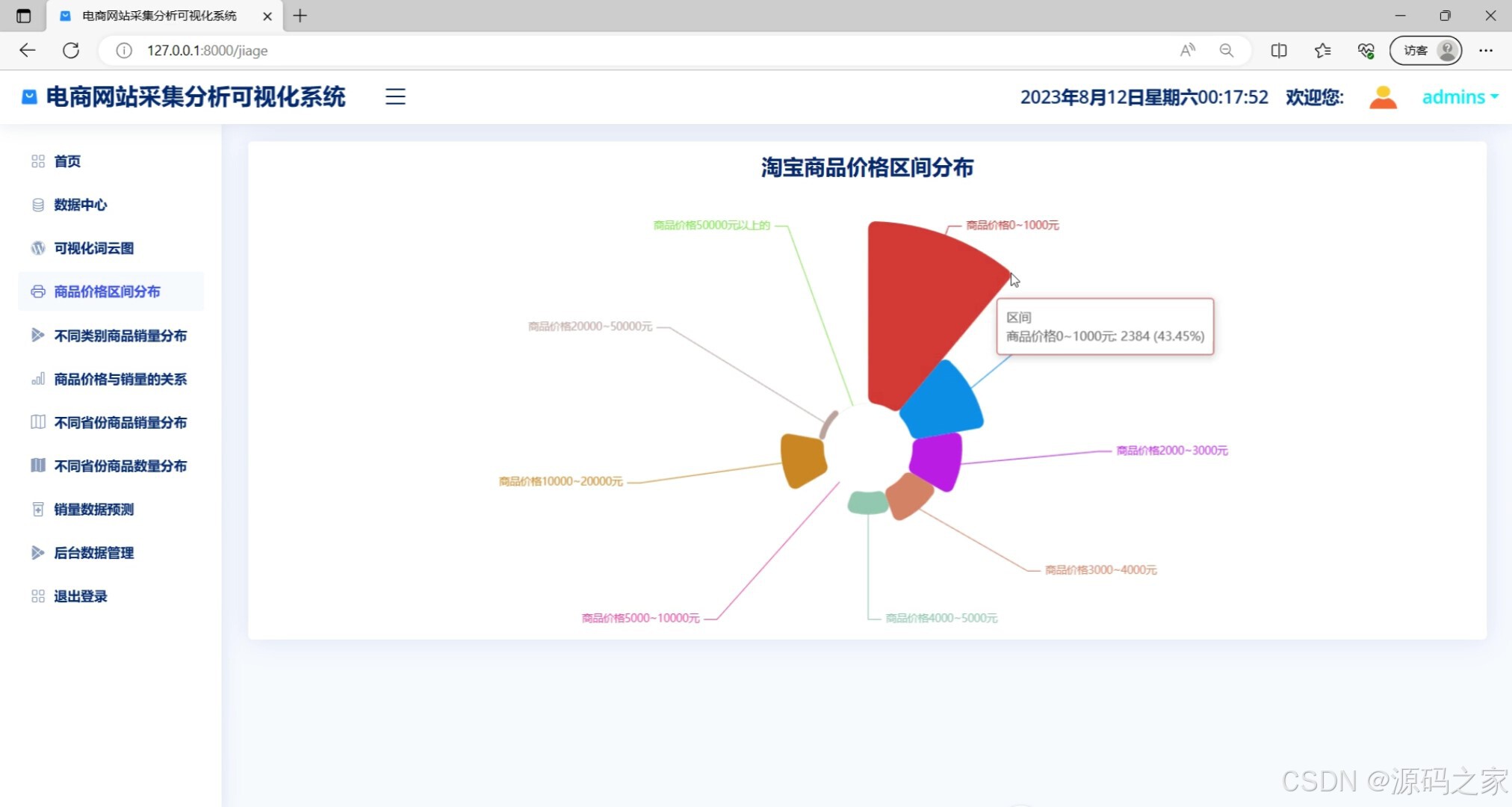1512x807 pixels.
Task: Toggle the sidebar with the hamburger icon
Action: [x=394, y=96]
